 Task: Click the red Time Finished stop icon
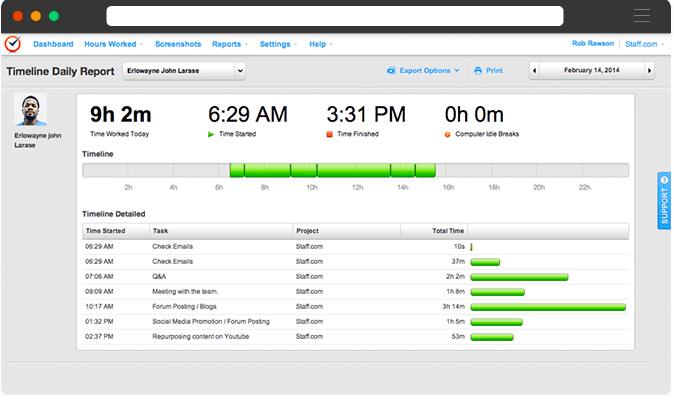click(x=330, y=134)
